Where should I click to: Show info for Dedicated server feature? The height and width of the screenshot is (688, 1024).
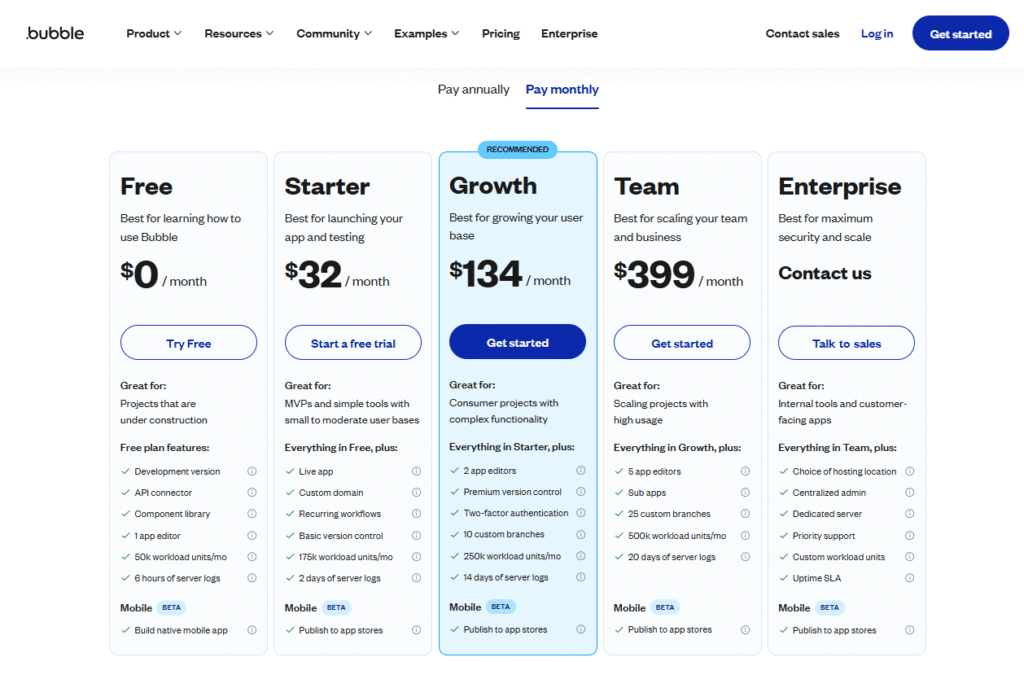(909, 514)
